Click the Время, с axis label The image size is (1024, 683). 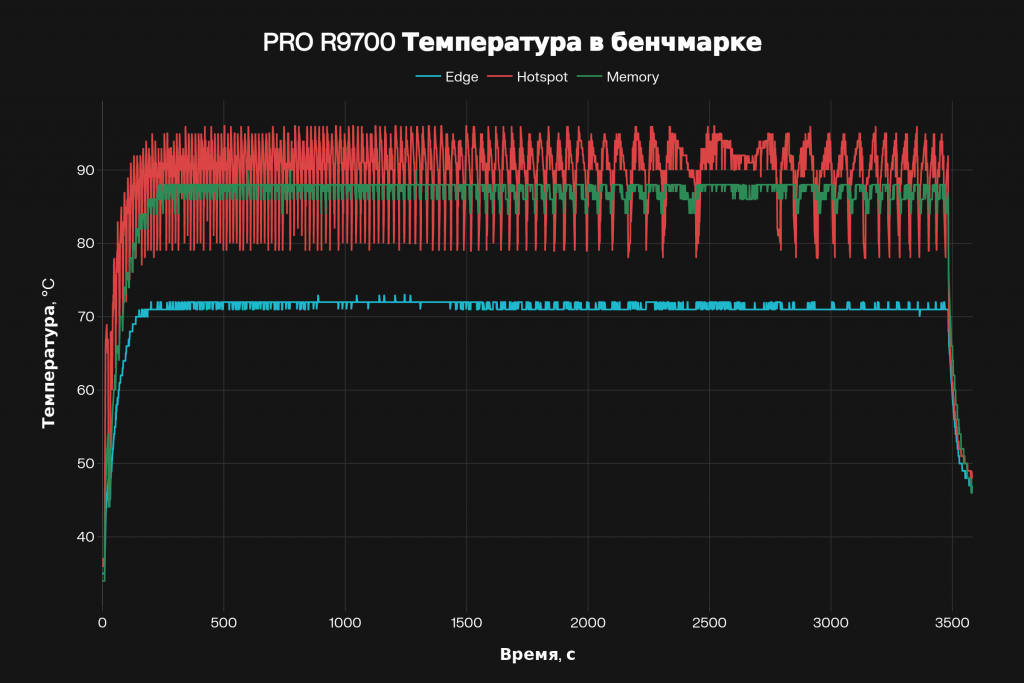pos(537,655)
